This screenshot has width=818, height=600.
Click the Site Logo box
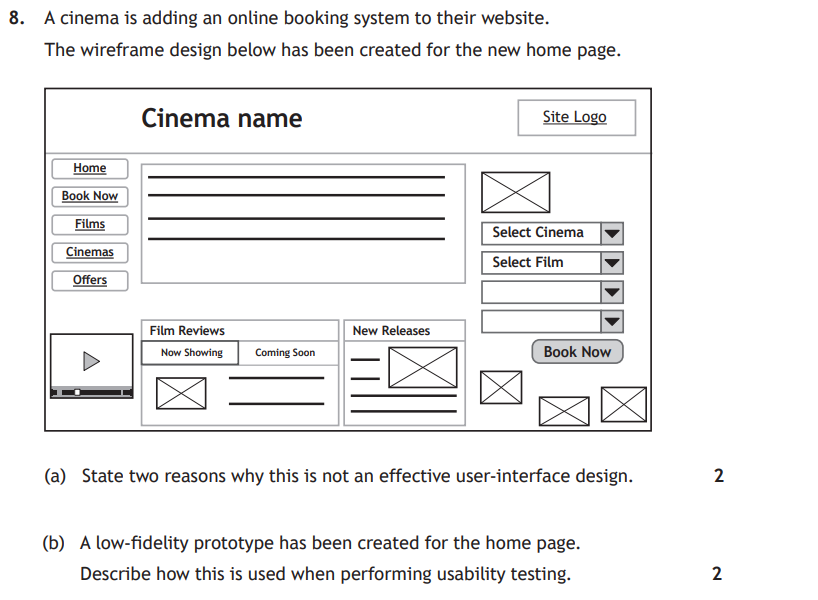pos(575,118)
